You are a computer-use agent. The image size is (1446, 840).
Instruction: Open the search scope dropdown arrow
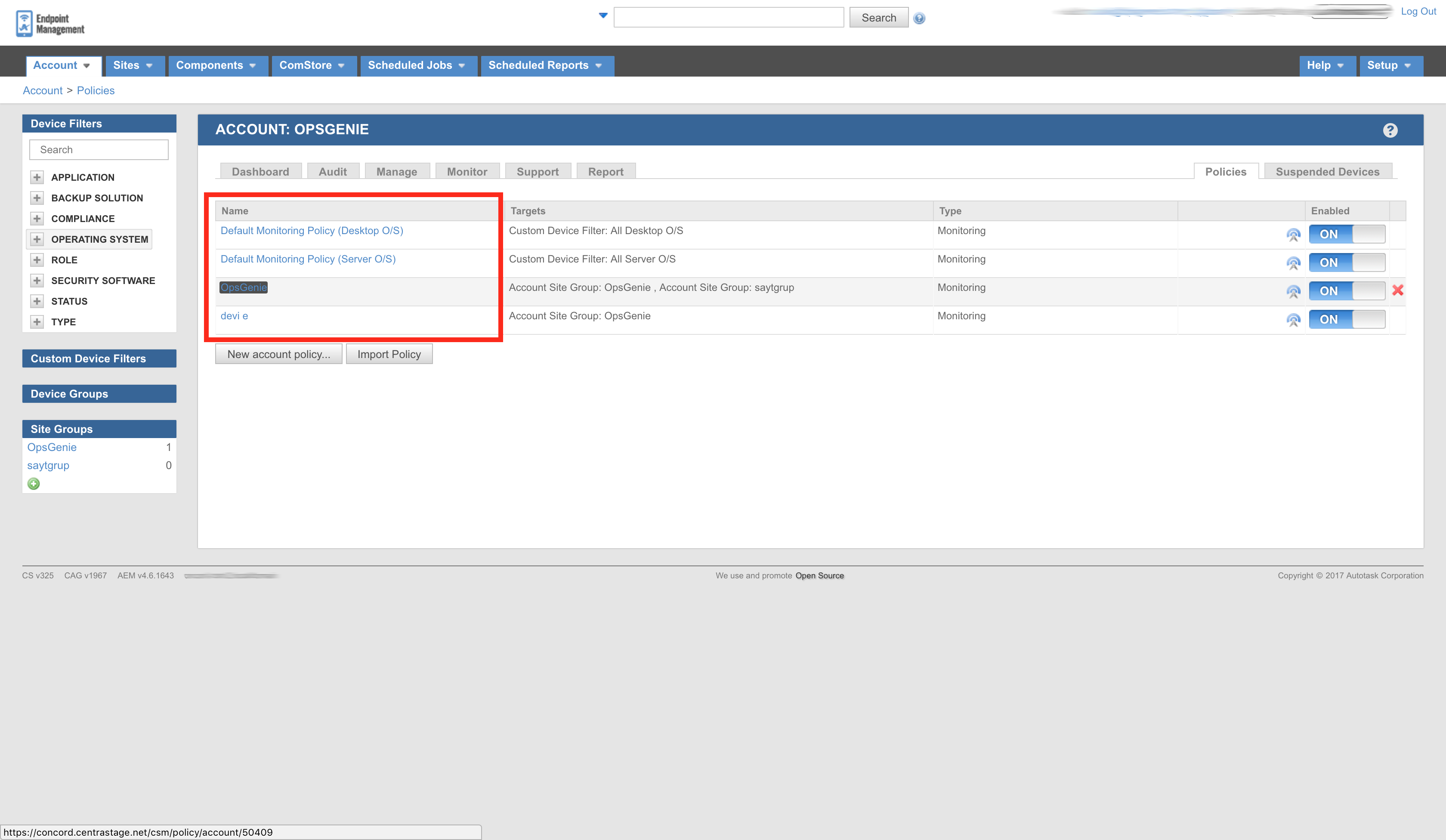[602, 16]
